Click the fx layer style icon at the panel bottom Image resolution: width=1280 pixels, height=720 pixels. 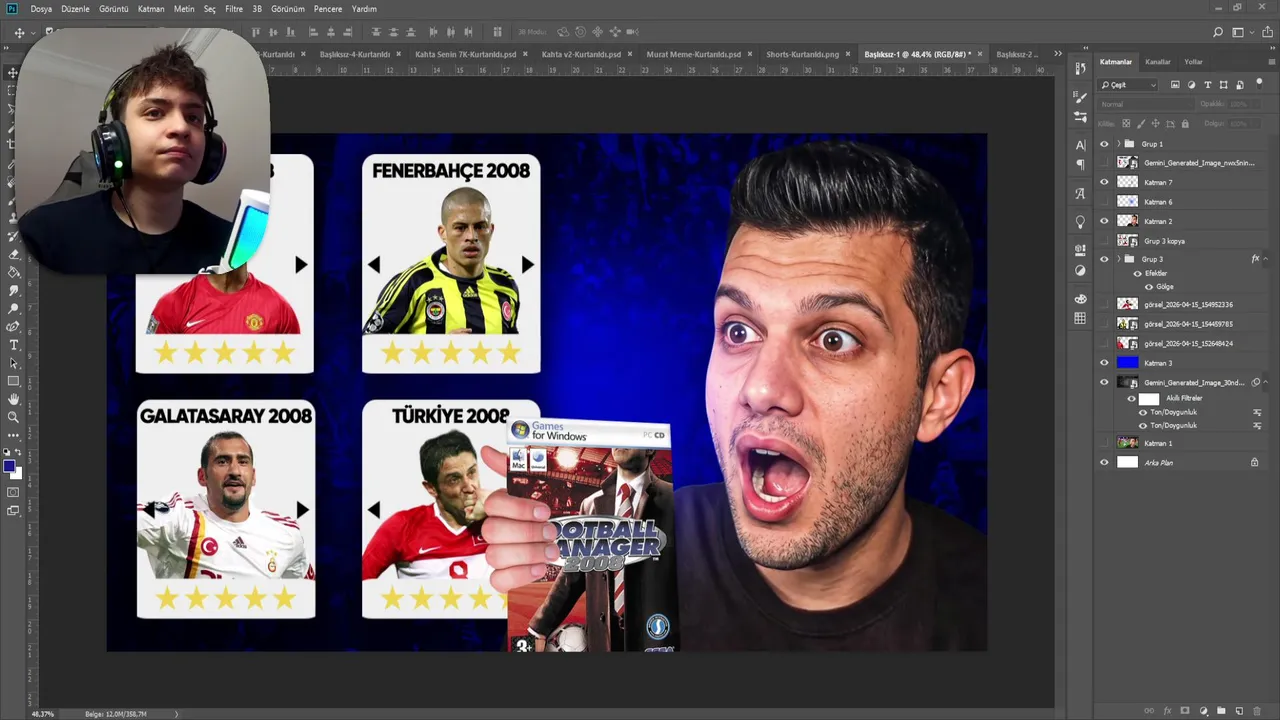click(x=1167, y=710)
